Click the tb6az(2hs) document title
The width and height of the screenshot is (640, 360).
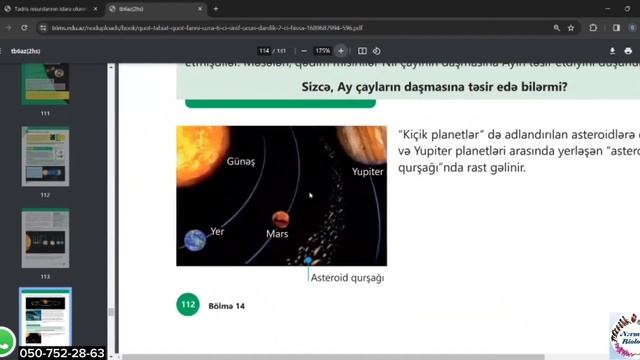coord(25,51)
